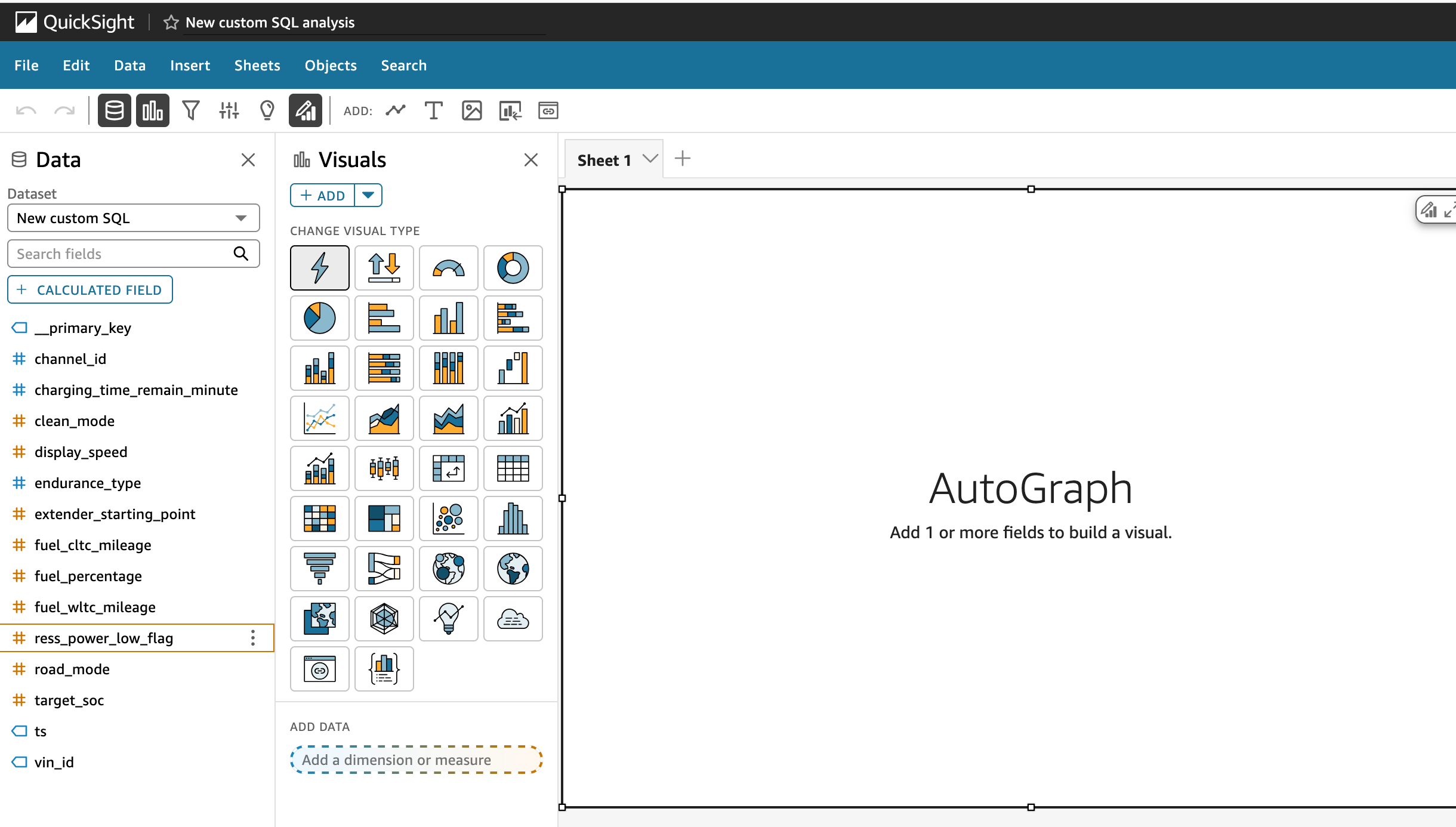This screenshot has height=827, width=1456.
Task: Choose the funnel chart visual
Action: [x=319, y=569]
